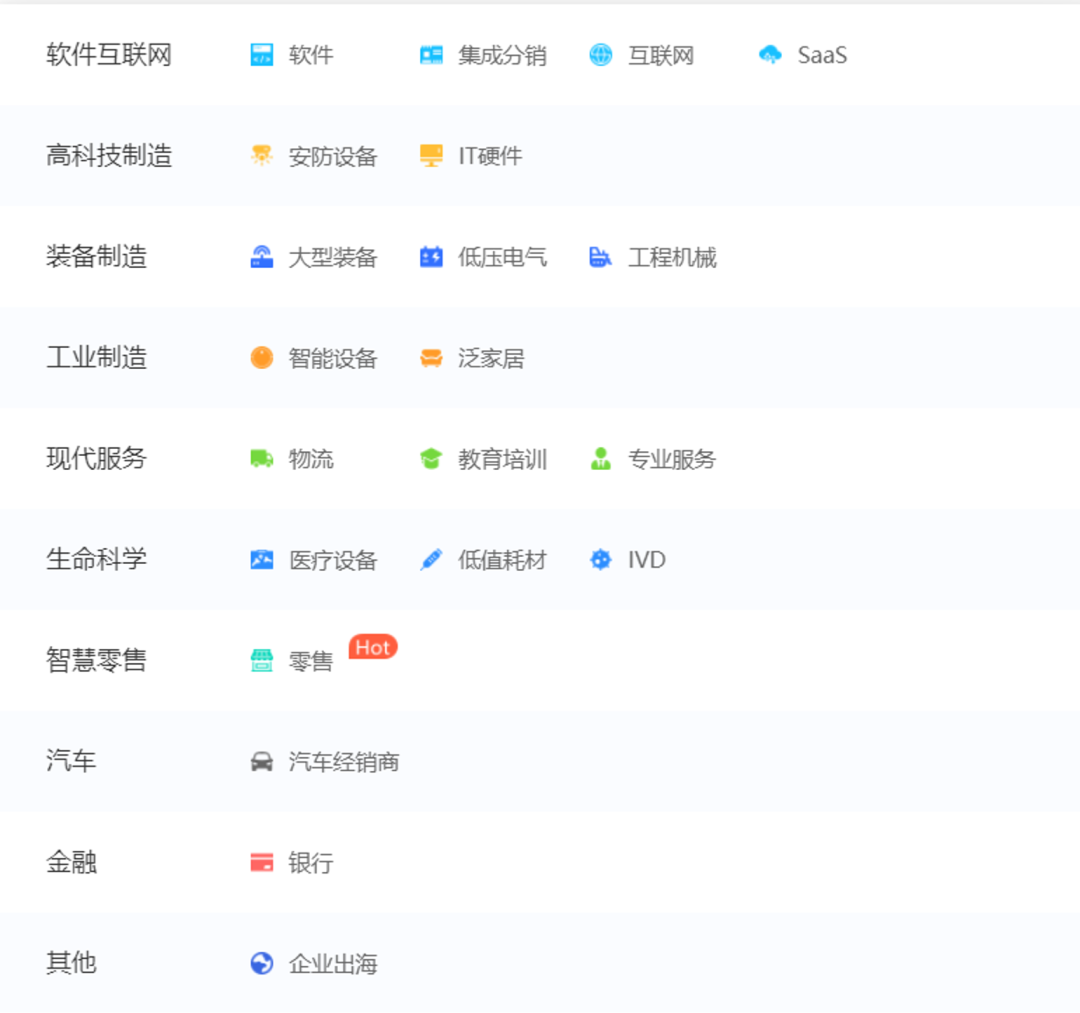This screenshot has width=1080, height=1013.
Task: Click the IT硬件 monitor icon
Action: 431,156
